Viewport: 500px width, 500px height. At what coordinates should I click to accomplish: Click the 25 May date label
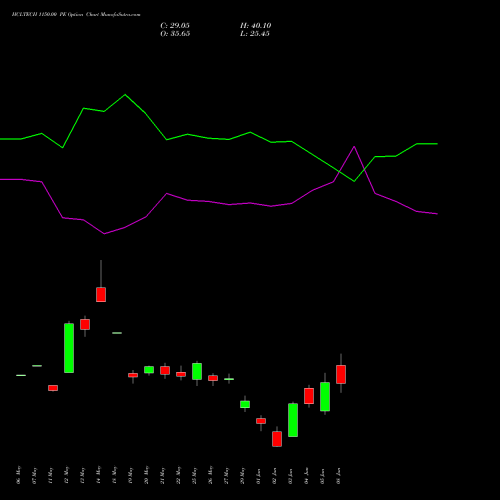[x=194, y=475]
